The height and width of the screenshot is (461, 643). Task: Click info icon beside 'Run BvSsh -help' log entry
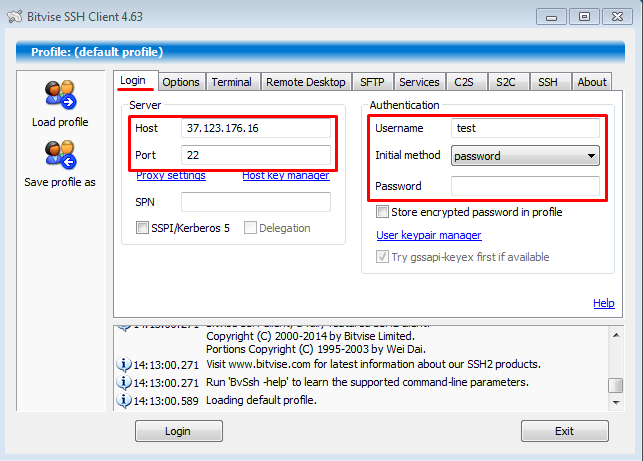(x=123, y=382)
